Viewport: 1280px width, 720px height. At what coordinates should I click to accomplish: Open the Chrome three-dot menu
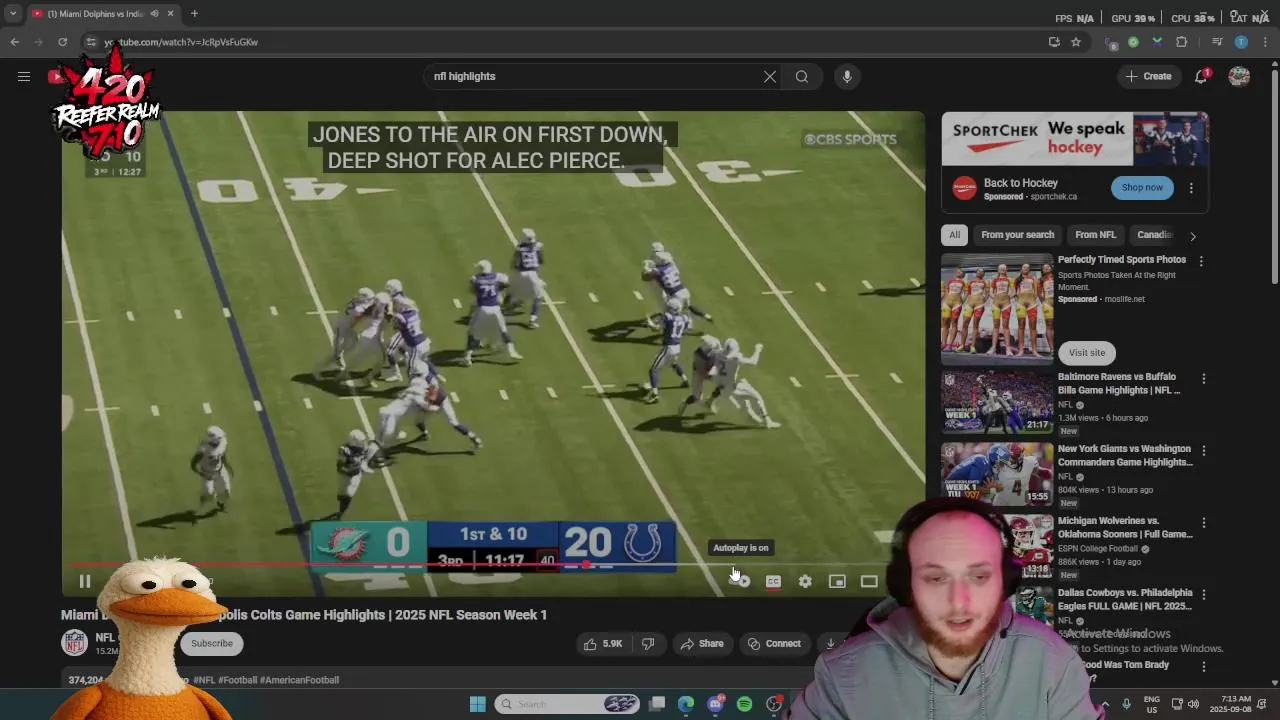1265,42
